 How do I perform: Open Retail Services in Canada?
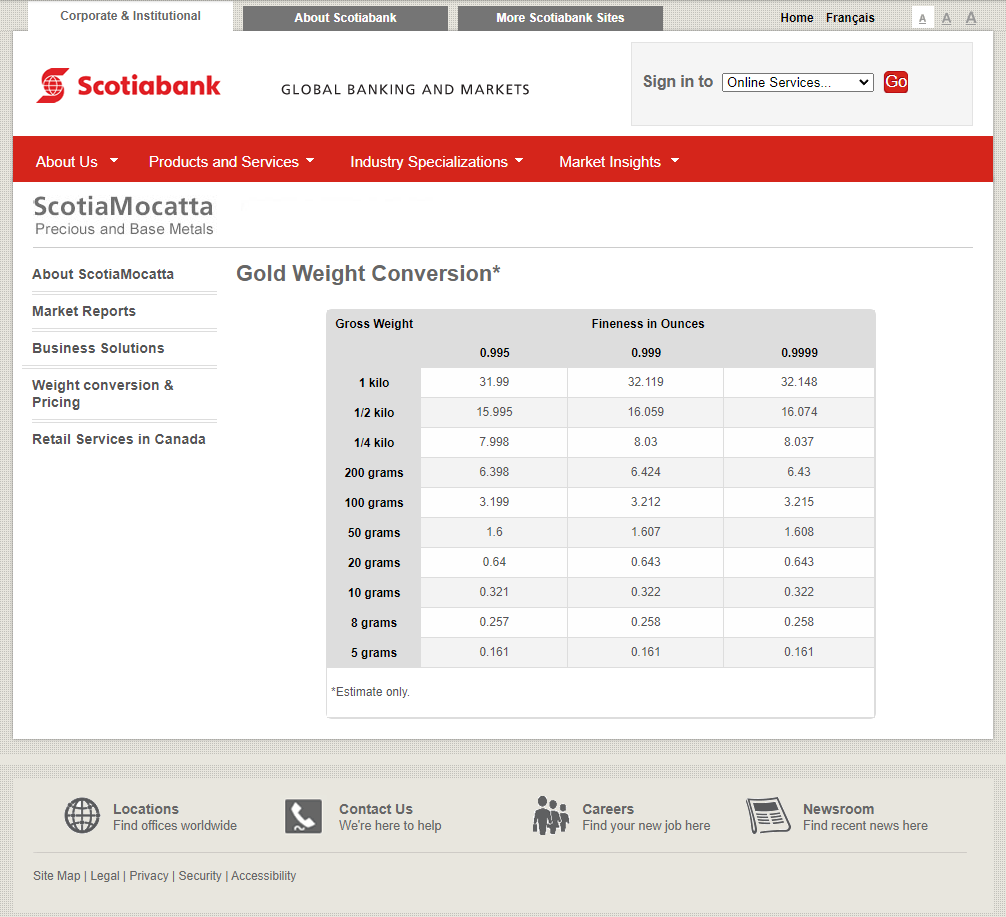pyautogui.click(x=119, y=439)
